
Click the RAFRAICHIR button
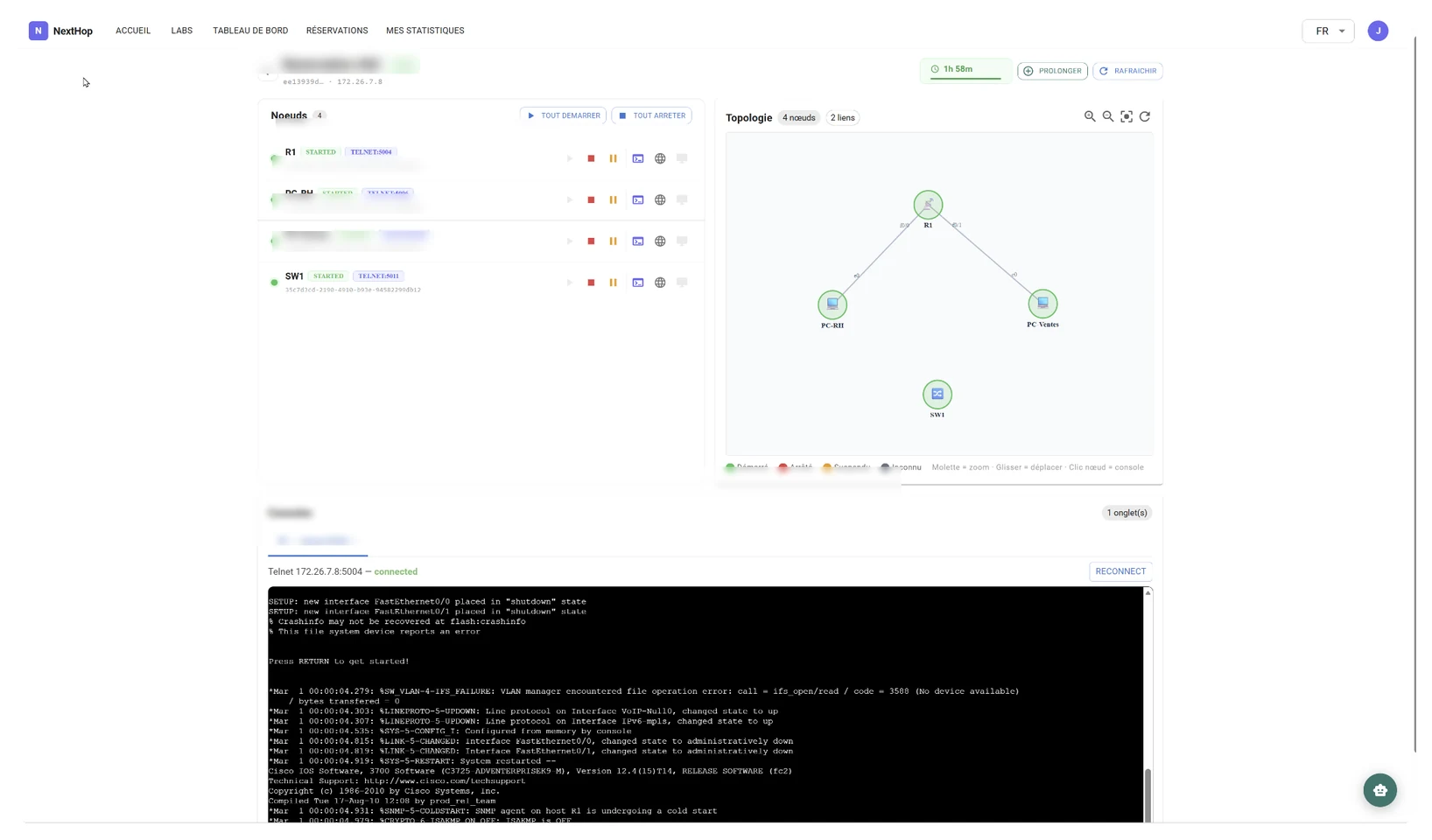1127,71
